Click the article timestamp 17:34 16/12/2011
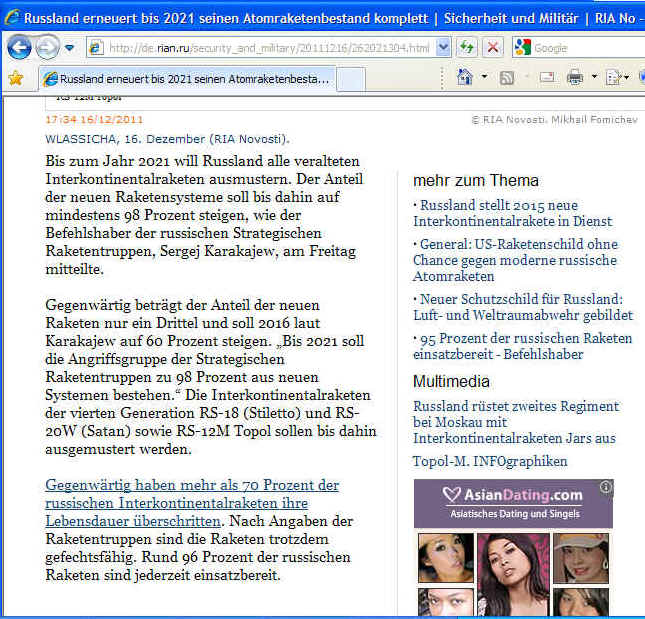The width and height of the screenshot is (645, 619). click(94, 120)
